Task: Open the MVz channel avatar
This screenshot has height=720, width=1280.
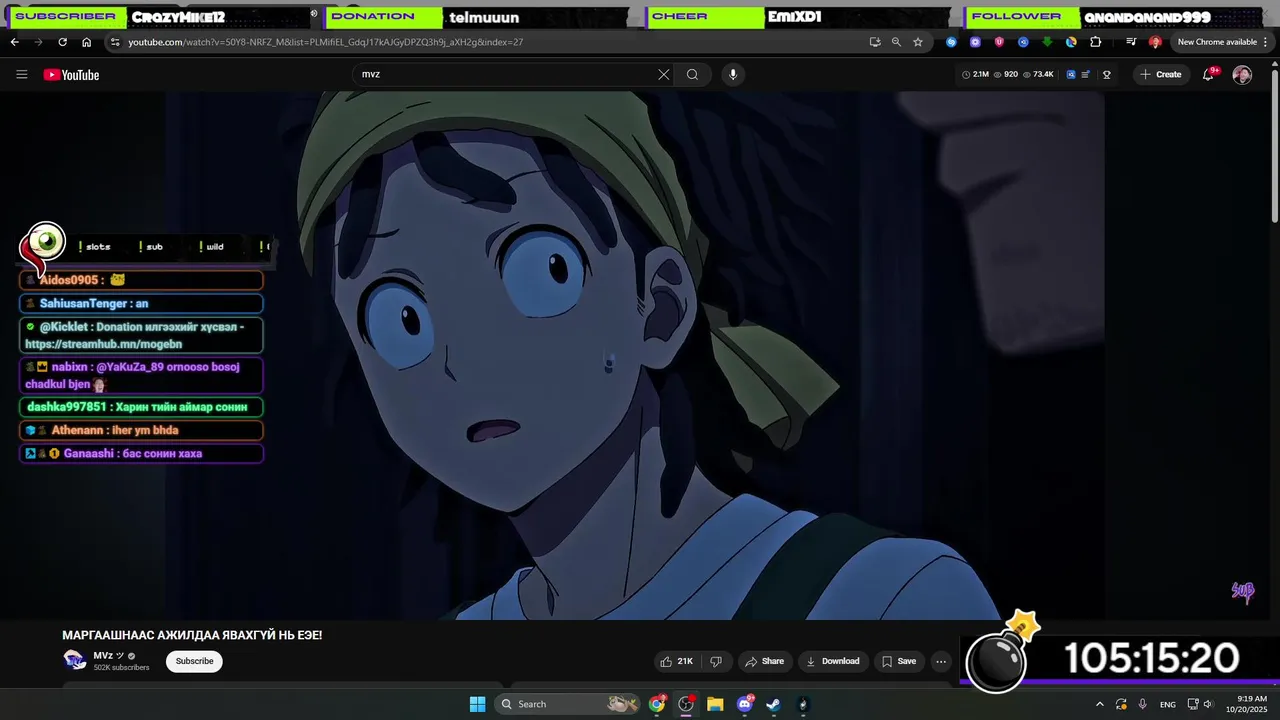Action: [x=74, y=660]
